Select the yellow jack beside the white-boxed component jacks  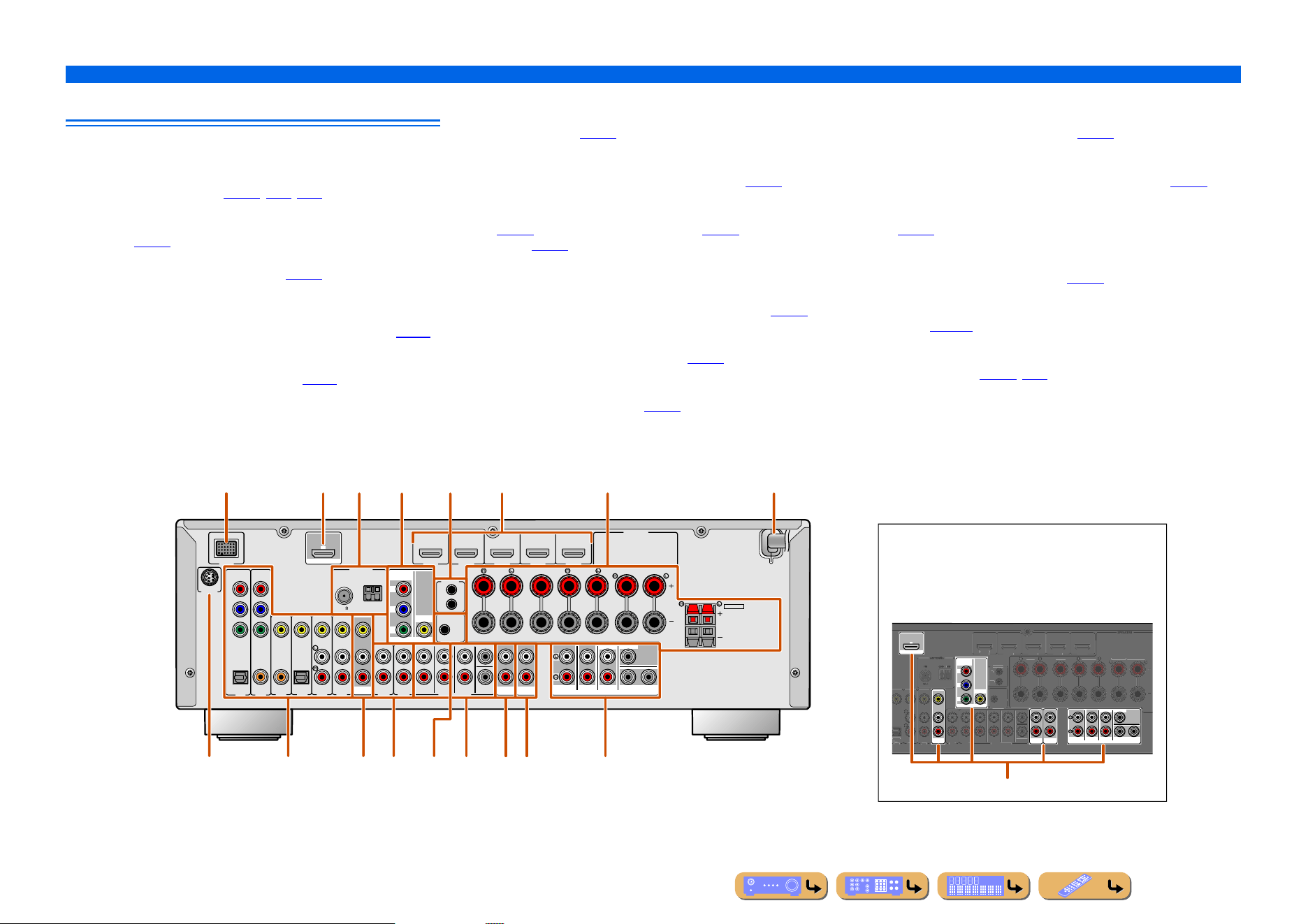click(x=423, y=630)
